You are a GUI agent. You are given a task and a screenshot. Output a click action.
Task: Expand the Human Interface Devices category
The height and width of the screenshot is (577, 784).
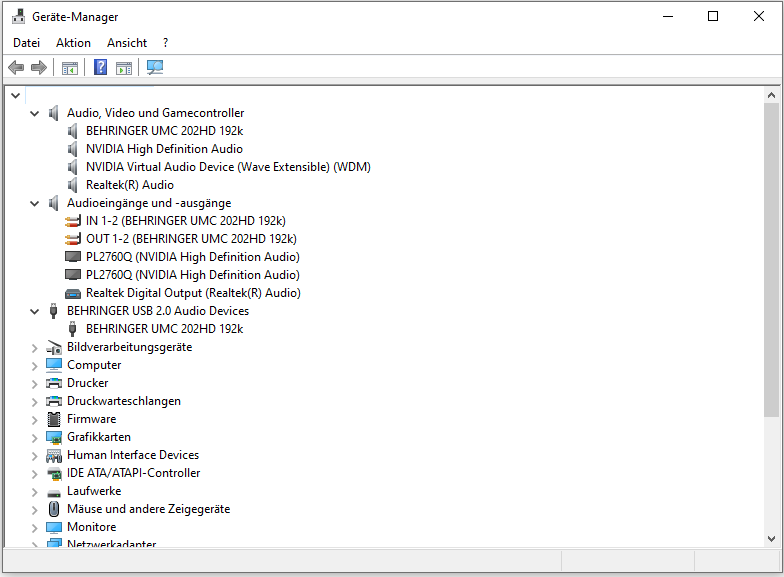click(x=34, y=456)
